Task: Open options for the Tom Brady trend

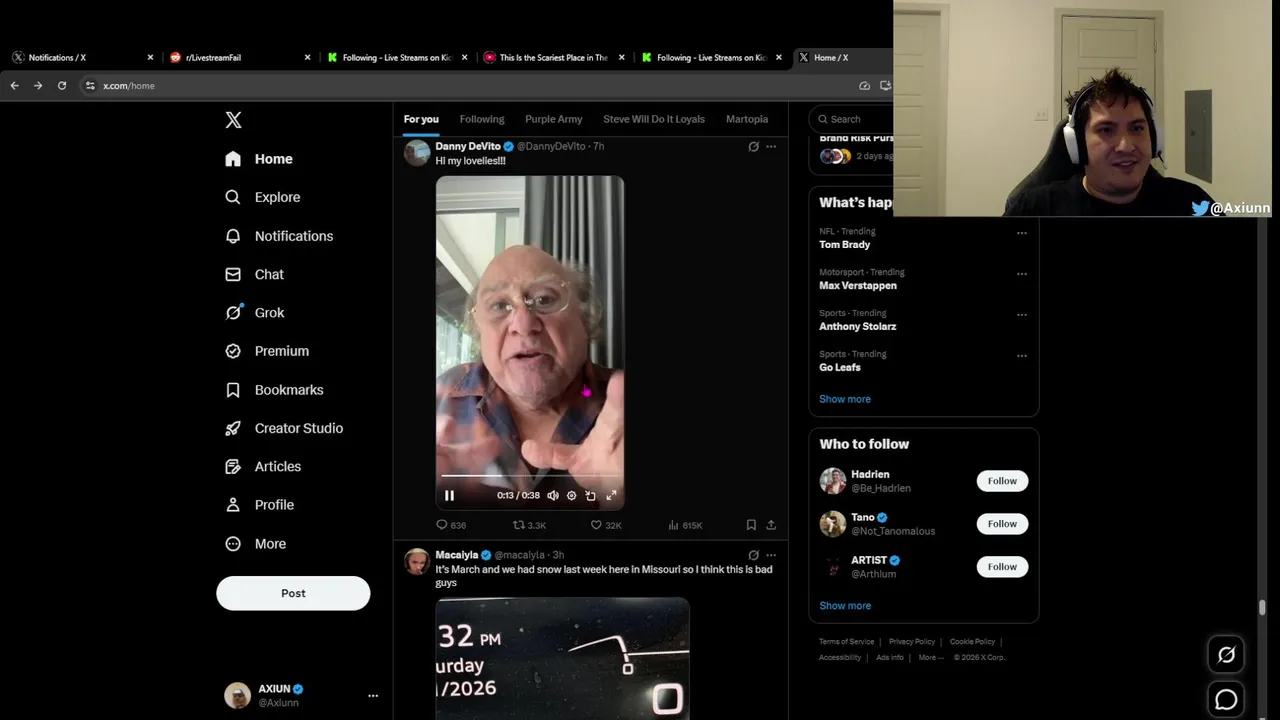Action: (x=1021, y=233)
